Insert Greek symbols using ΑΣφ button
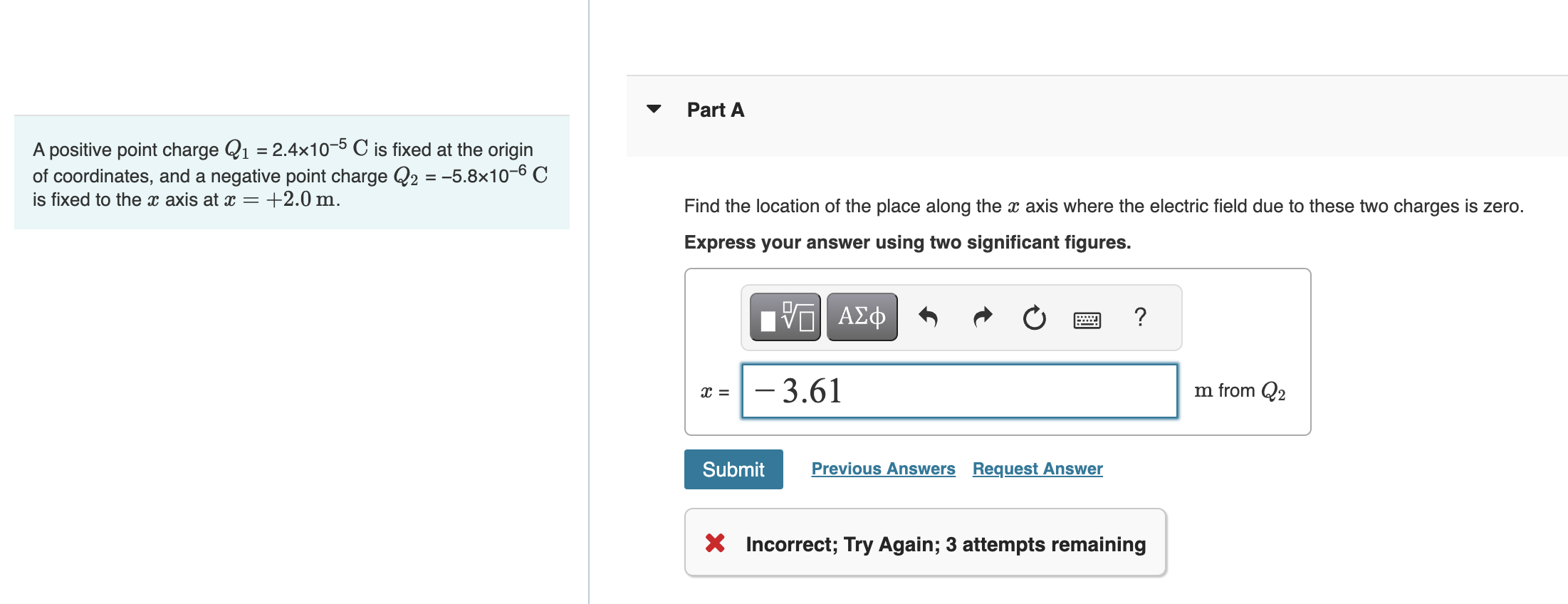 click(861, 317)
